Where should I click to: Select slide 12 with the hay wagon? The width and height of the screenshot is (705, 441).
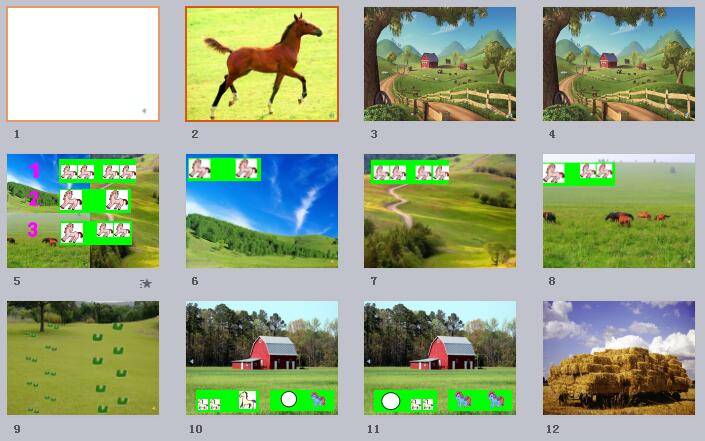pos(619,358)
